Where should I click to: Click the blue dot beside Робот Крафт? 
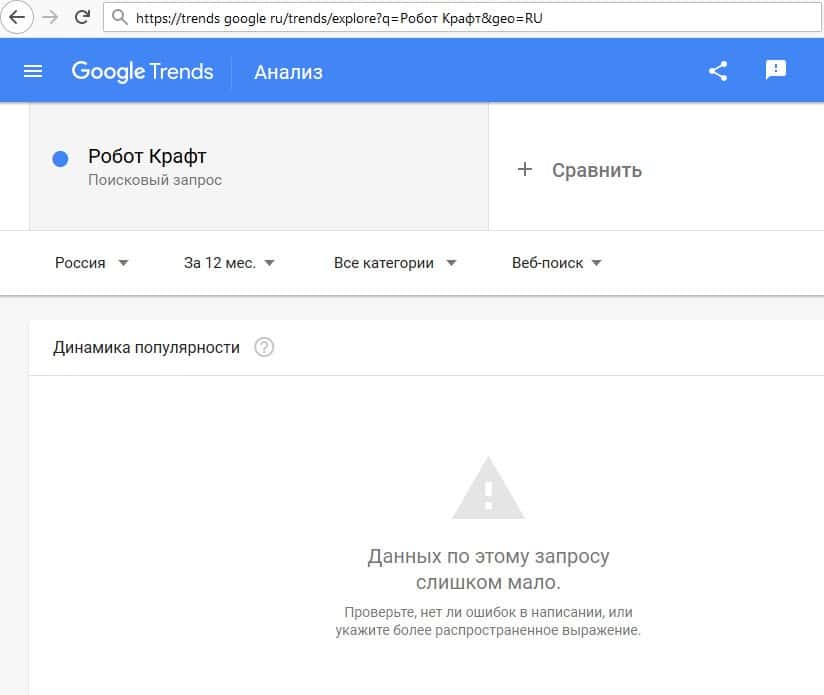point(60,159)
